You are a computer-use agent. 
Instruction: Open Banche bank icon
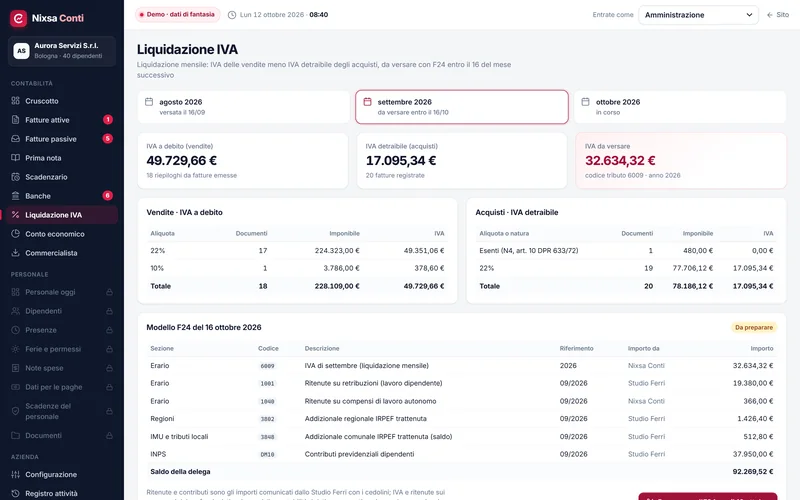(16, 195)
